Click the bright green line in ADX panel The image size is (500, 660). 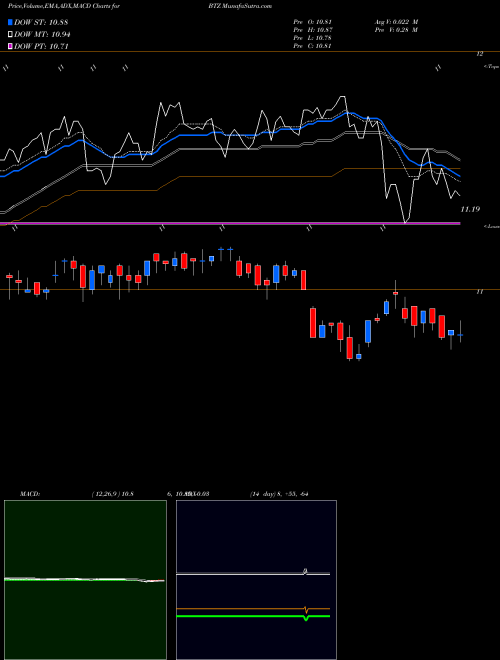pyautogui.click(x=253, y=616)
